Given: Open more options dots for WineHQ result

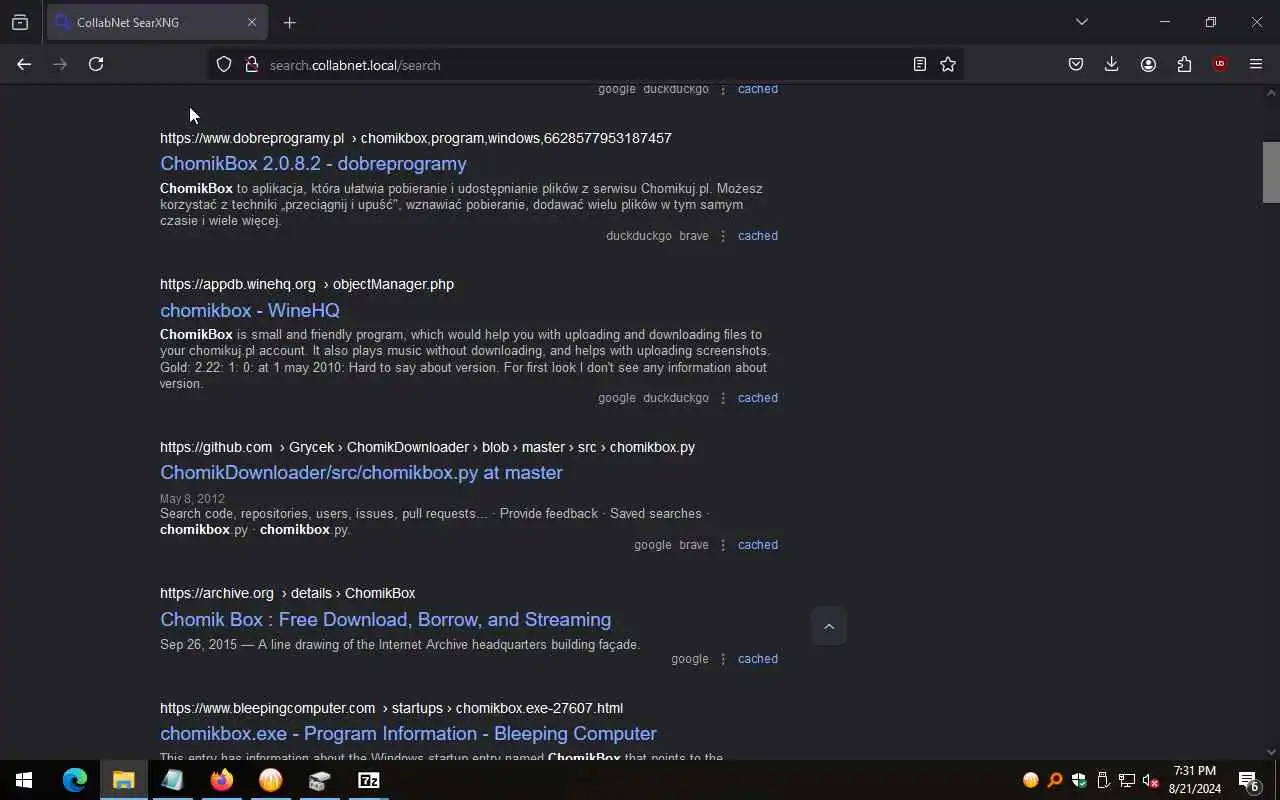Looking at the screenshot, I should click(723, 398).
